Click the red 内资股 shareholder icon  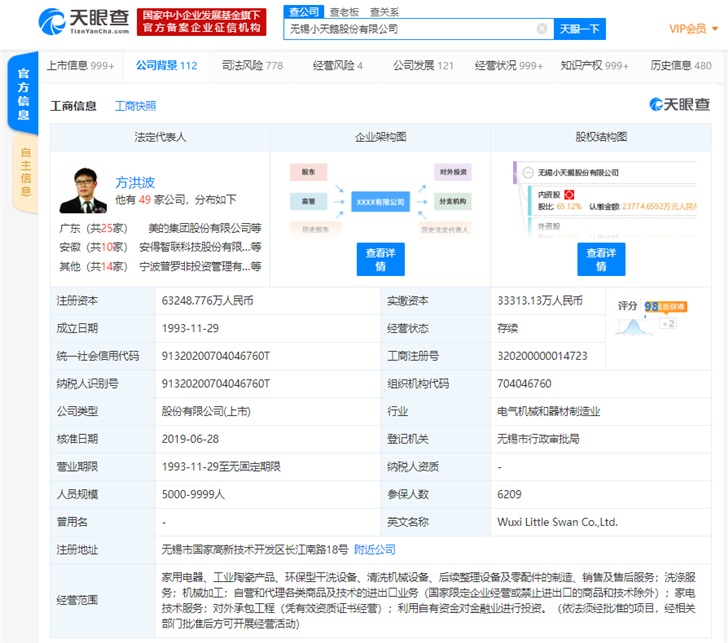coord(570,193)
